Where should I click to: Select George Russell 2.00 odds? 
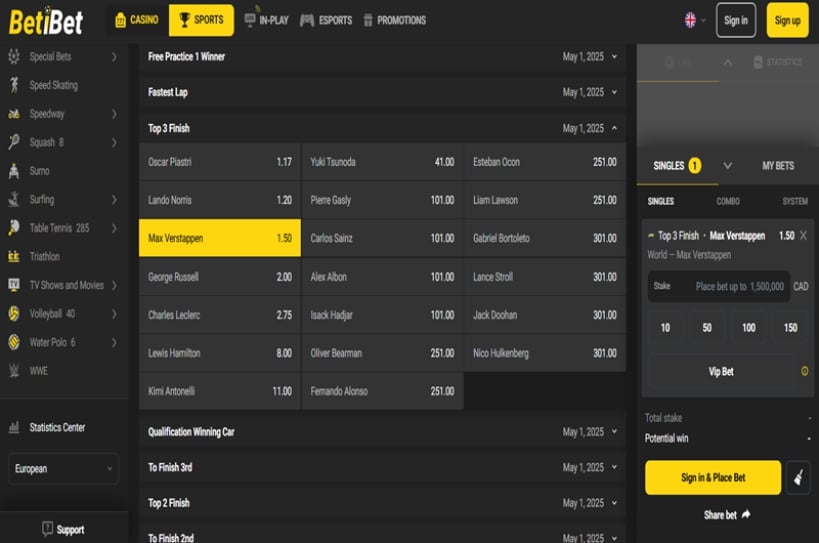220,277
